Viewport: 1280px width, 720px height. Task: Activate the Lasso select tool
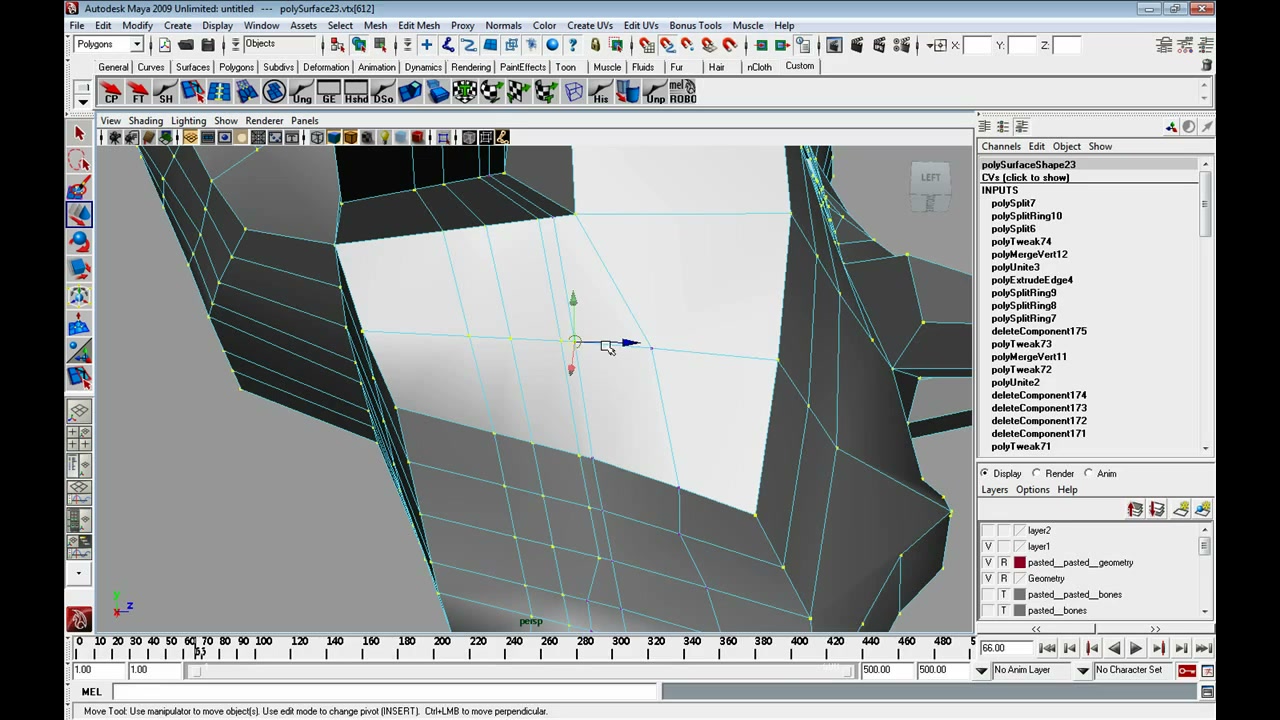point(79,160)
